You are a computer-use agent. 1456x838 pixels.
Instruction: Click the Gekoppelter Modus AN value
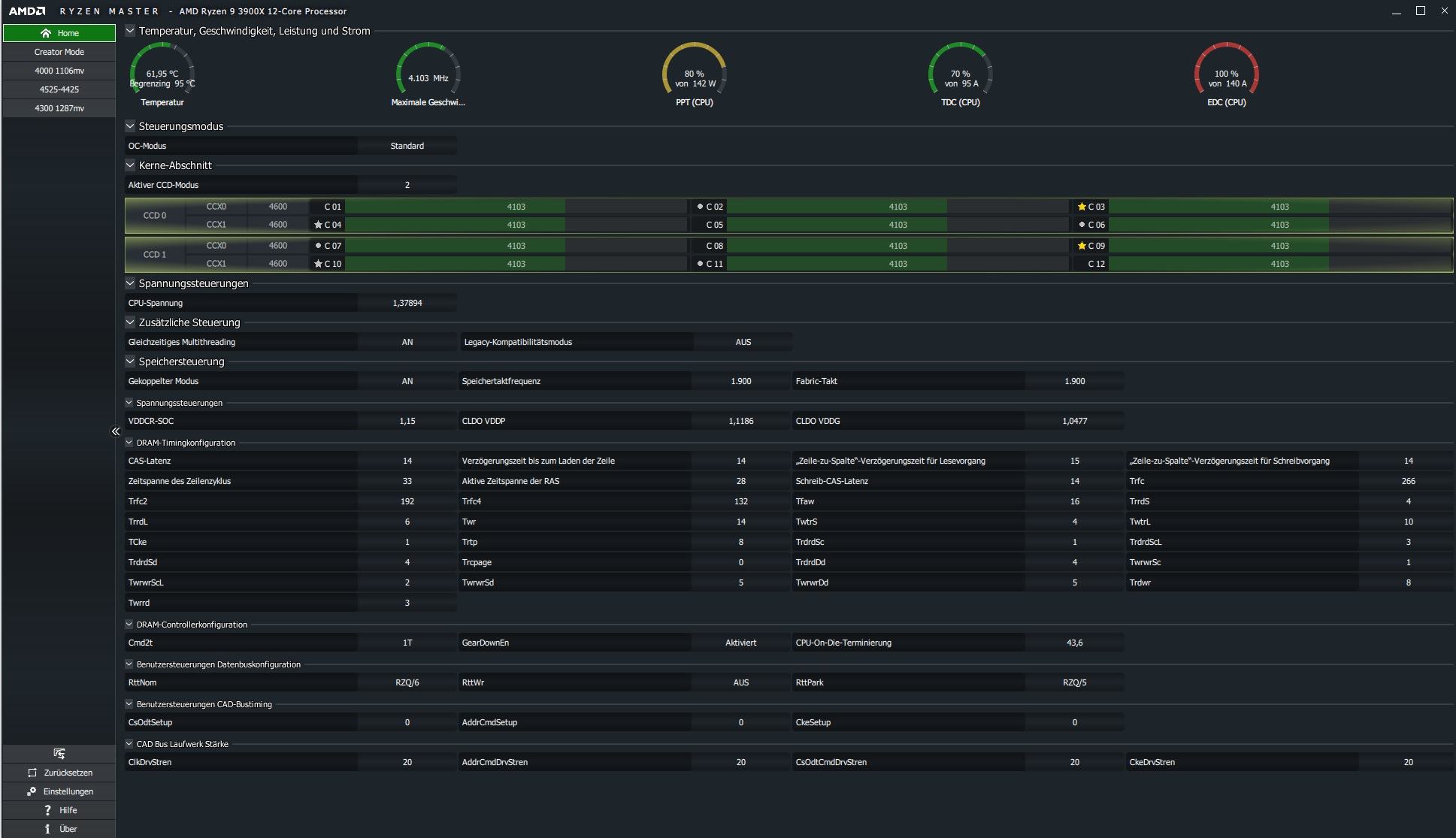point(407,381)
